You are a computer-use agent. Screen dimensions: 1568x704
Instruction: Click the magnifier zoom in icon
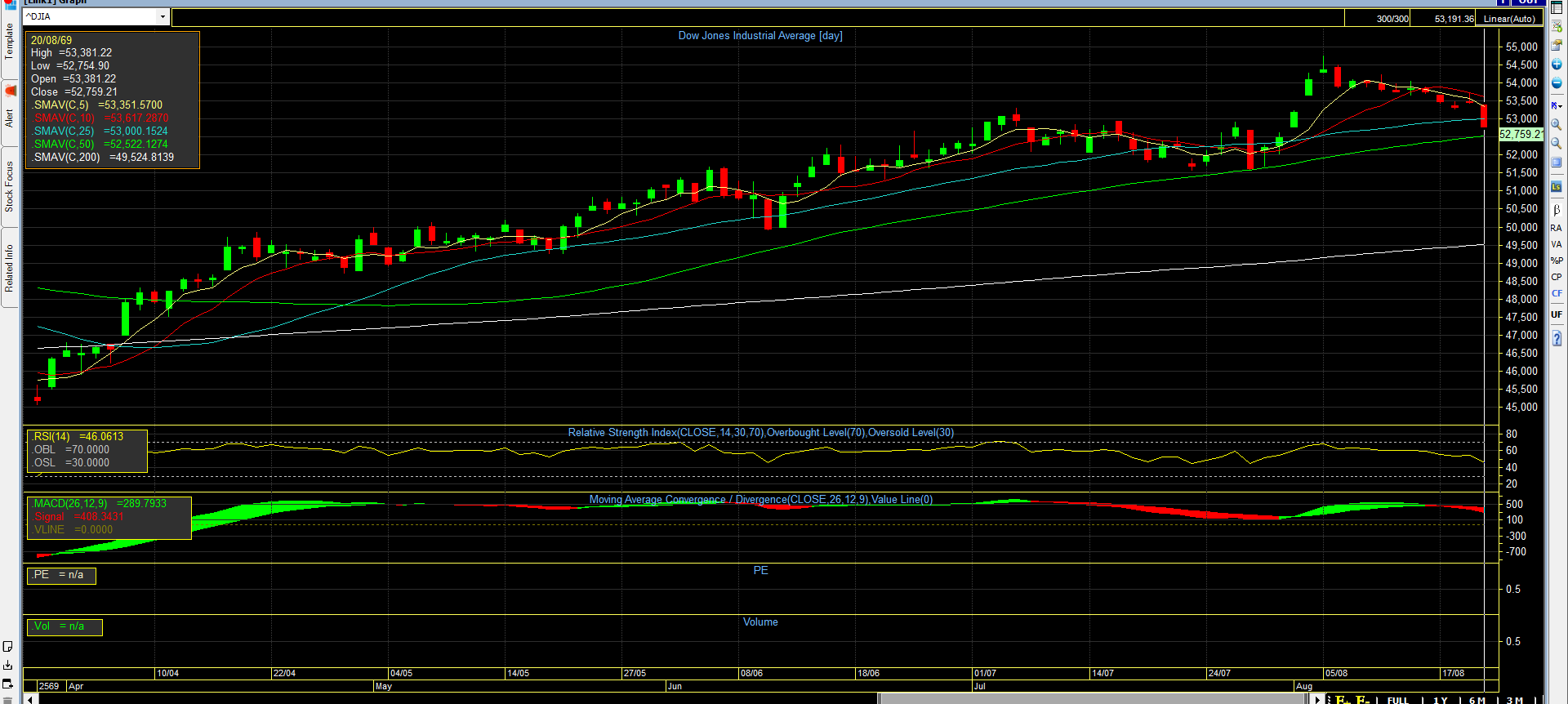tap(1557, 125)
